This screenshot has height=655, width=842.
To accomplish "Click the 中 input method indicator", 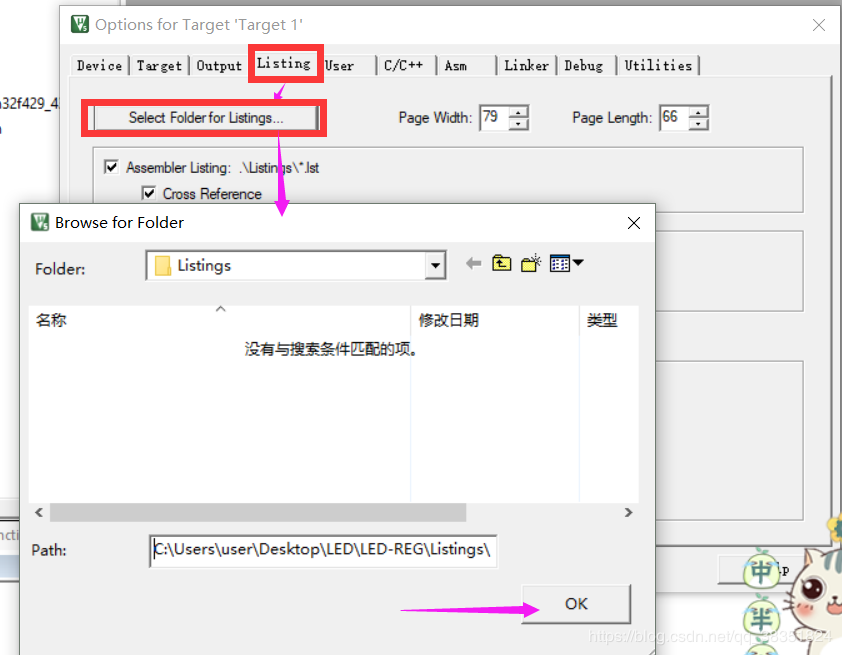I will [x=761, y=571].
